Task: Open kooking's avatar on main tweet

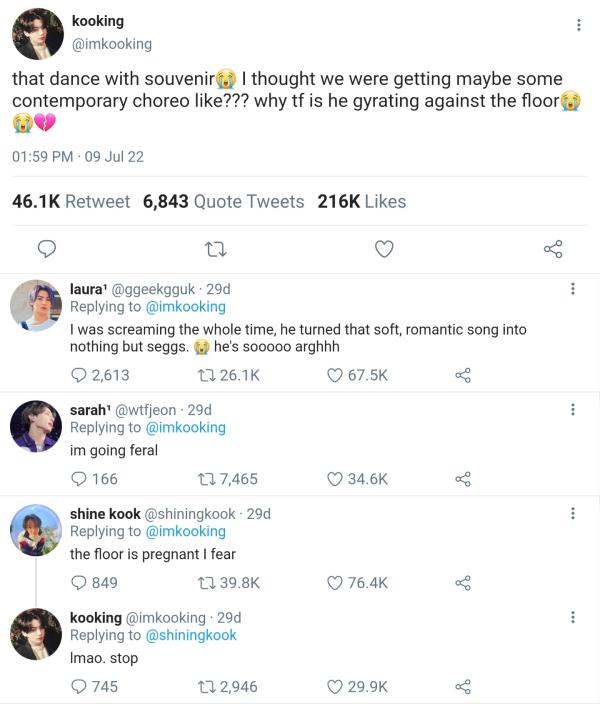Action: tap(37, 33)
